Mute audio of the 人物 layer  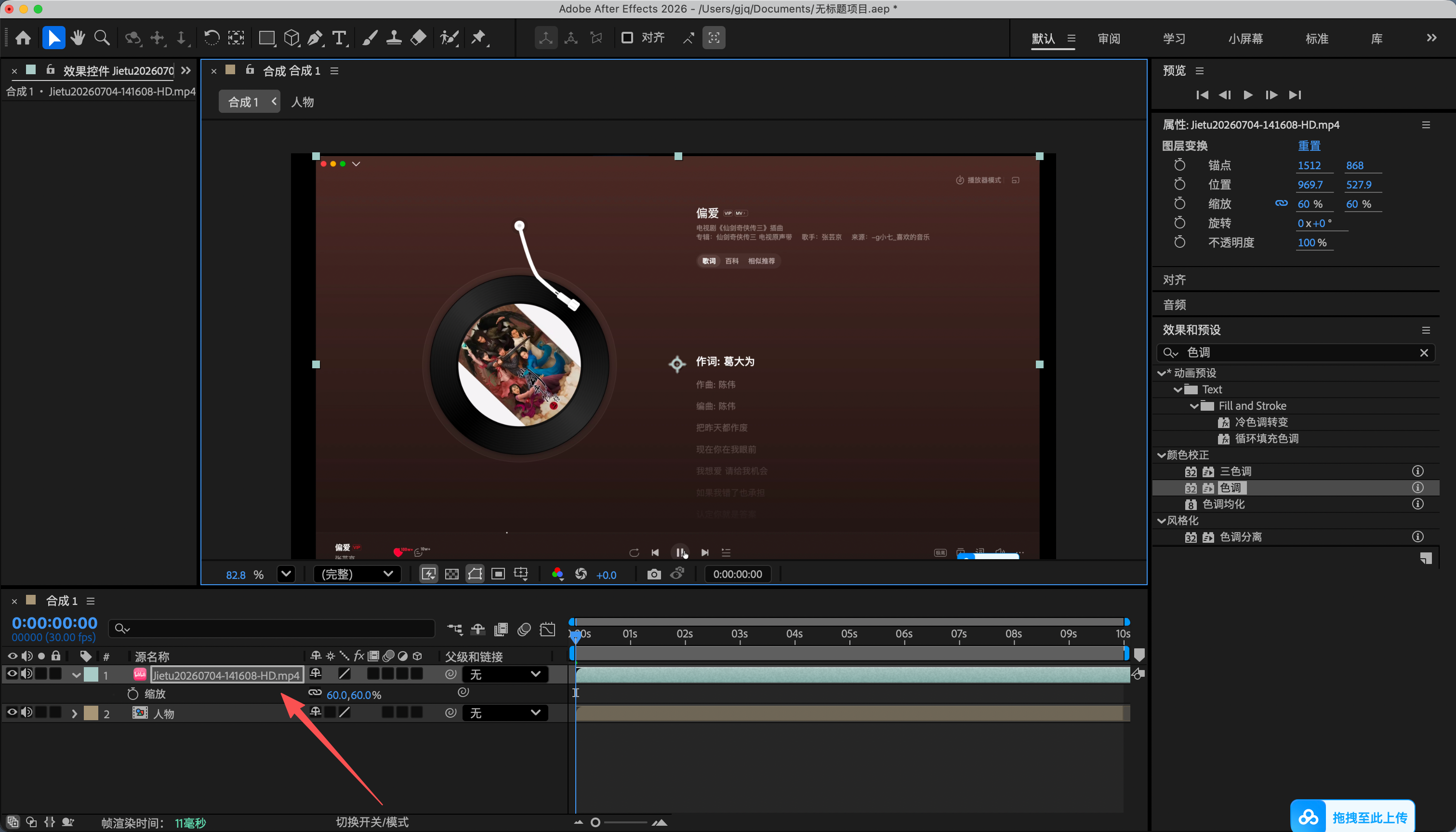[26, 712]
